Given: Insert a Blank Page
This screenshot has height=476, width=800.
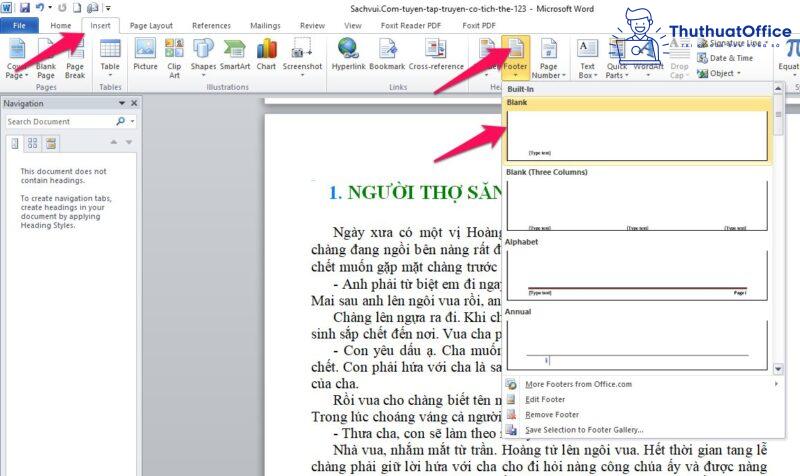Looking at the screenshot, I should click(45, 58).
